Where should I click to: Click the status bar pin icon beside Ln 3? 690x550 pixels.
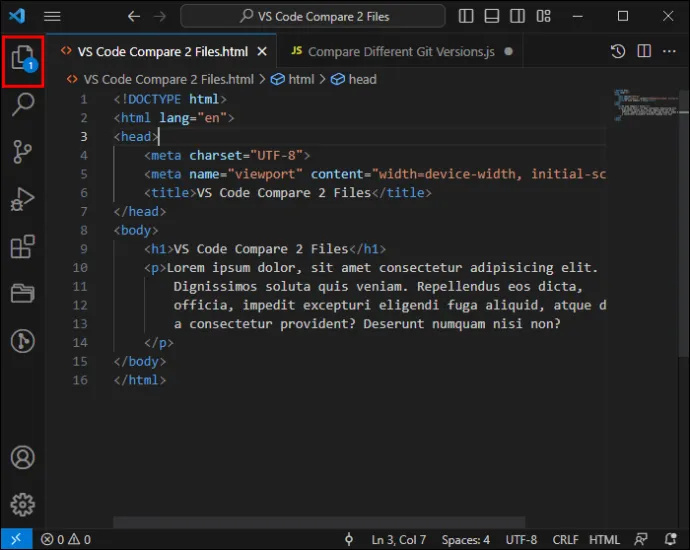tap(349, 539)
